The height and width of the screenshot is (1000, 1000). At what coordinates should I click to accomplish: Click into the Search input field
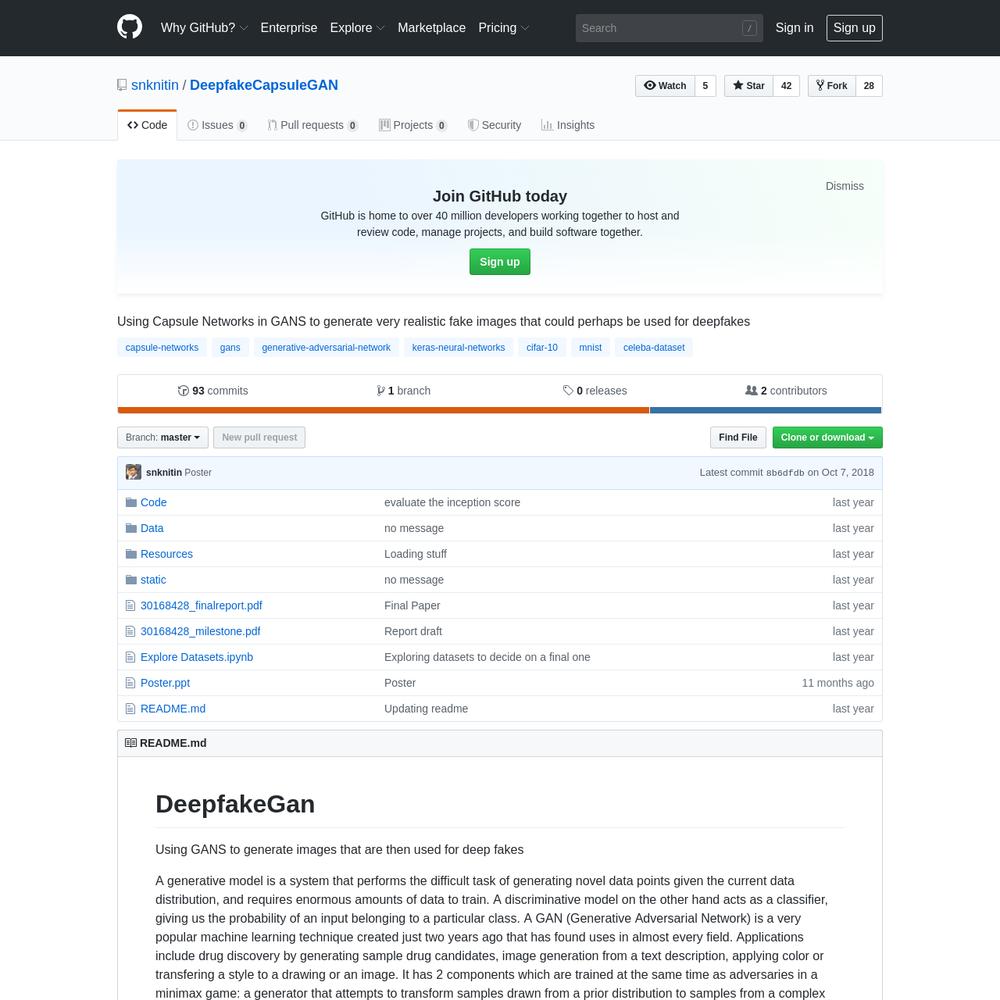point(669,28)
